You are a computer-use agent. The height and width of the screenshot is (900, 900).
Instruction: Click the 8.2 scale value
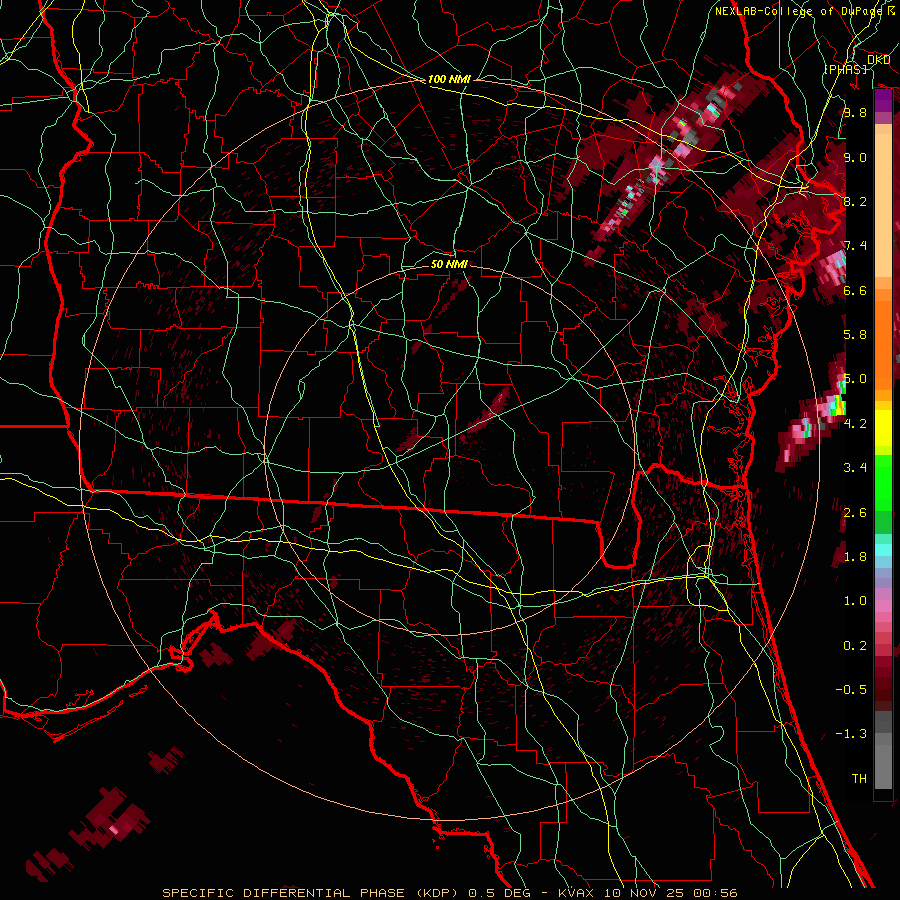pos(855,201)
